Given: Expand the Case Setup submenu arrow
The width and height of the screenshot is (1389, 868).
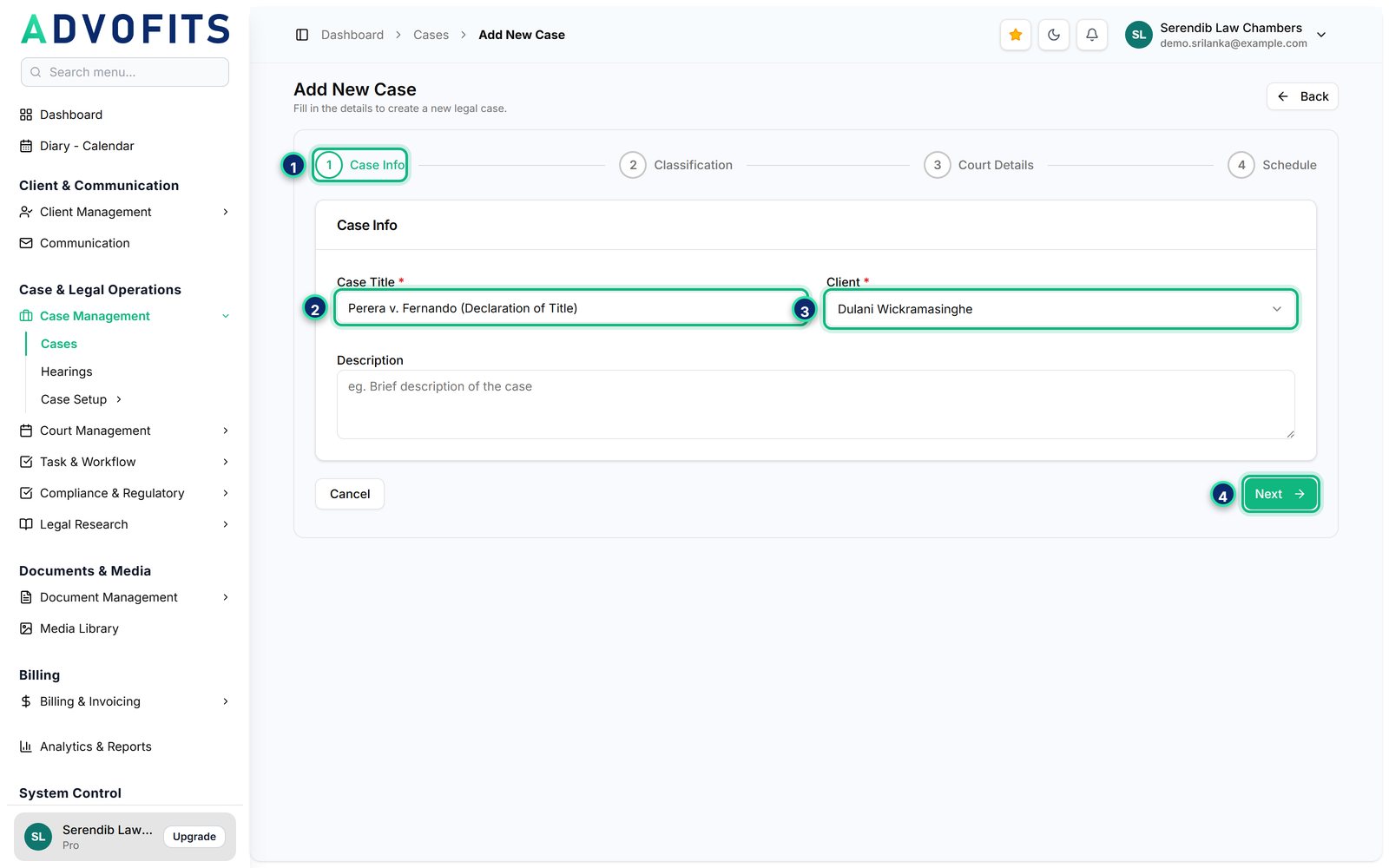Looking at the screenshot, I should pyautogui.click(x=119, y=399).
